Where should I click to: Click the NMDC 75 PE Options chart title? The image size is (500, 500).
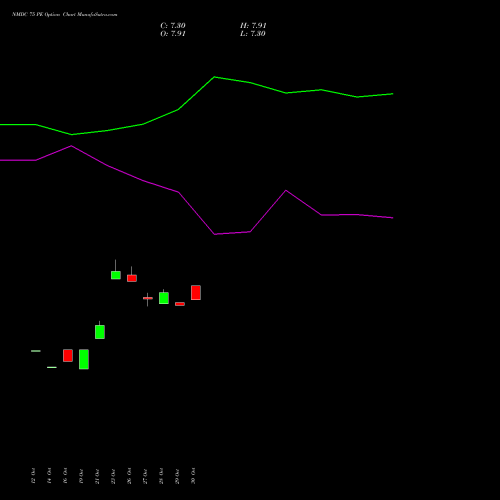tap(64, 14)
